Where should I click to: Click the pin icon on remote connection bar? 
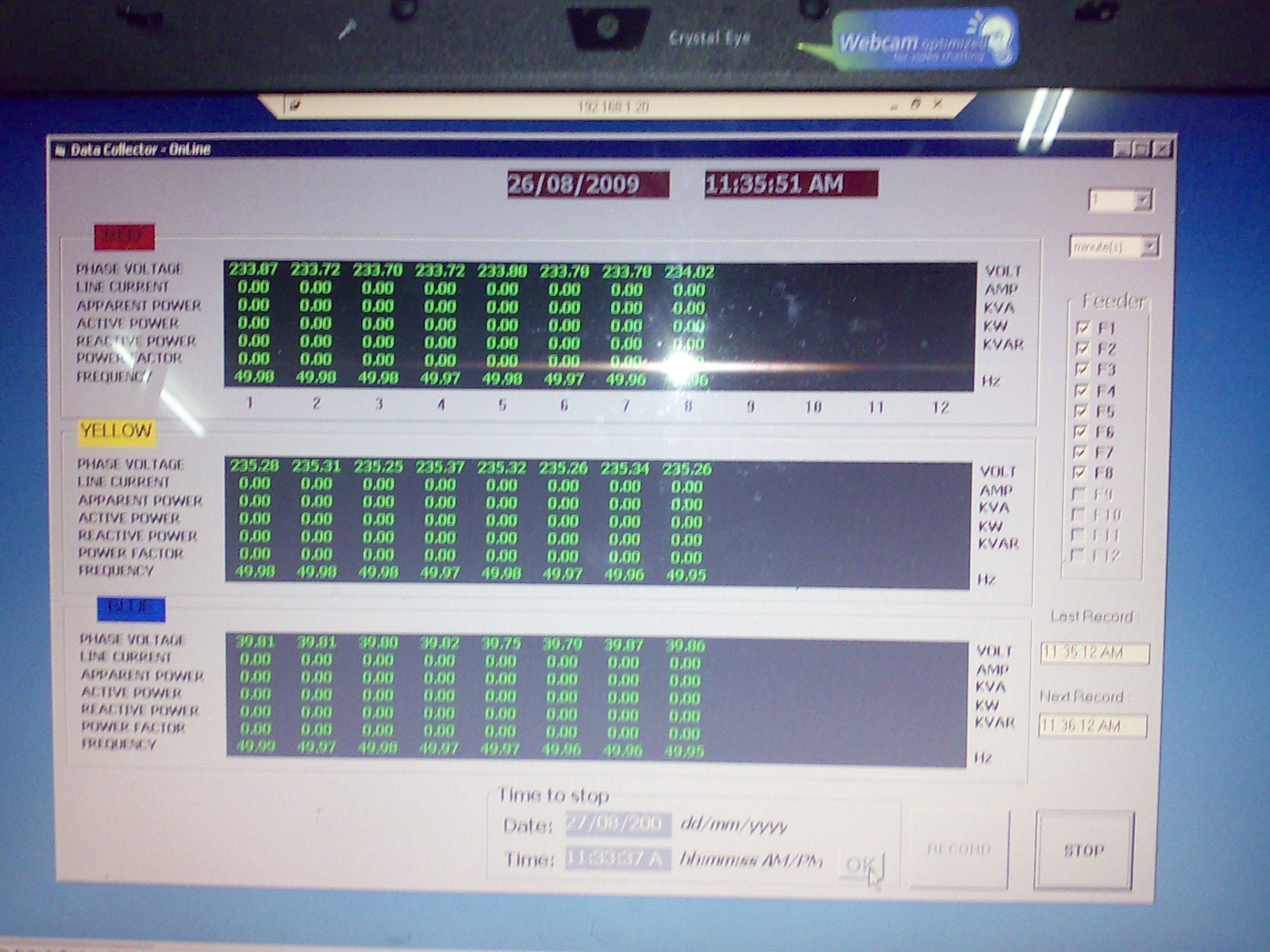pos(293,105)
